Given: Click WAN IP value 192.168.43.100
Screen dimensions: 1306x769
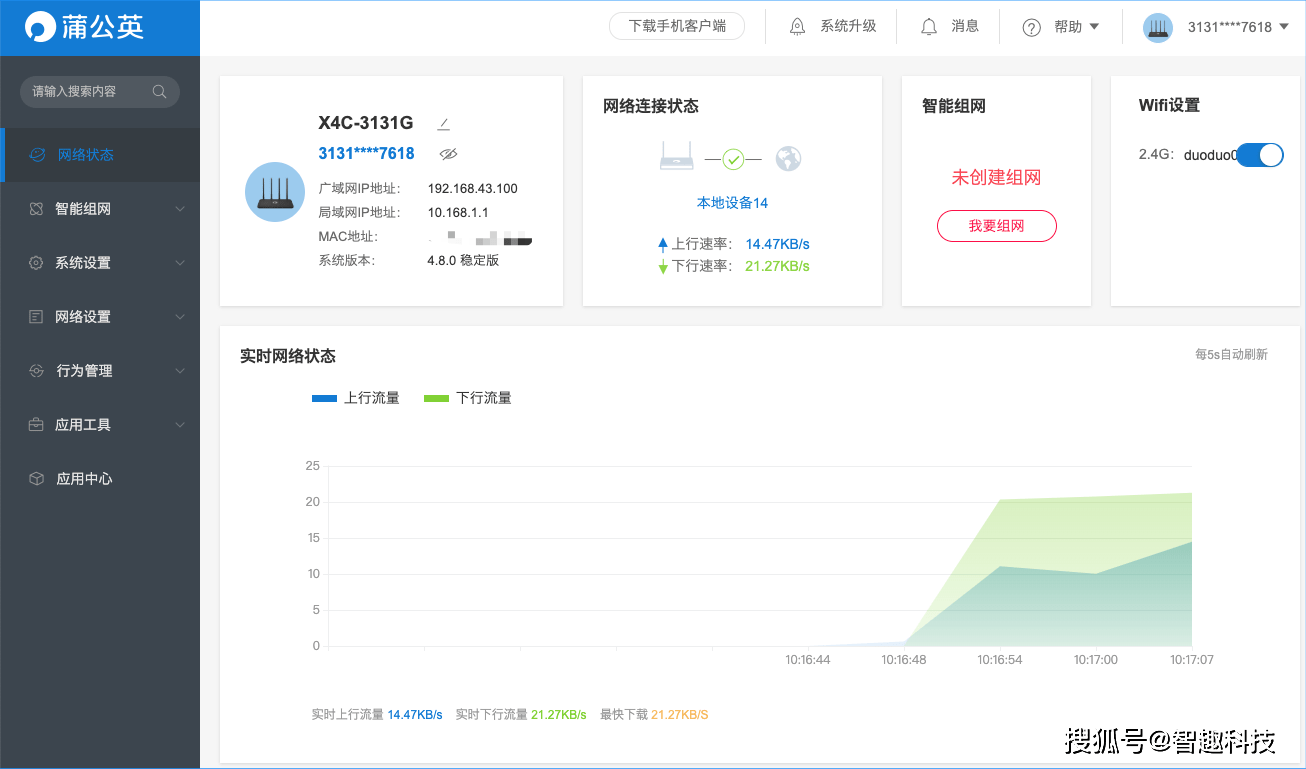Looking at the screenshot, I should tap(473, 189).
